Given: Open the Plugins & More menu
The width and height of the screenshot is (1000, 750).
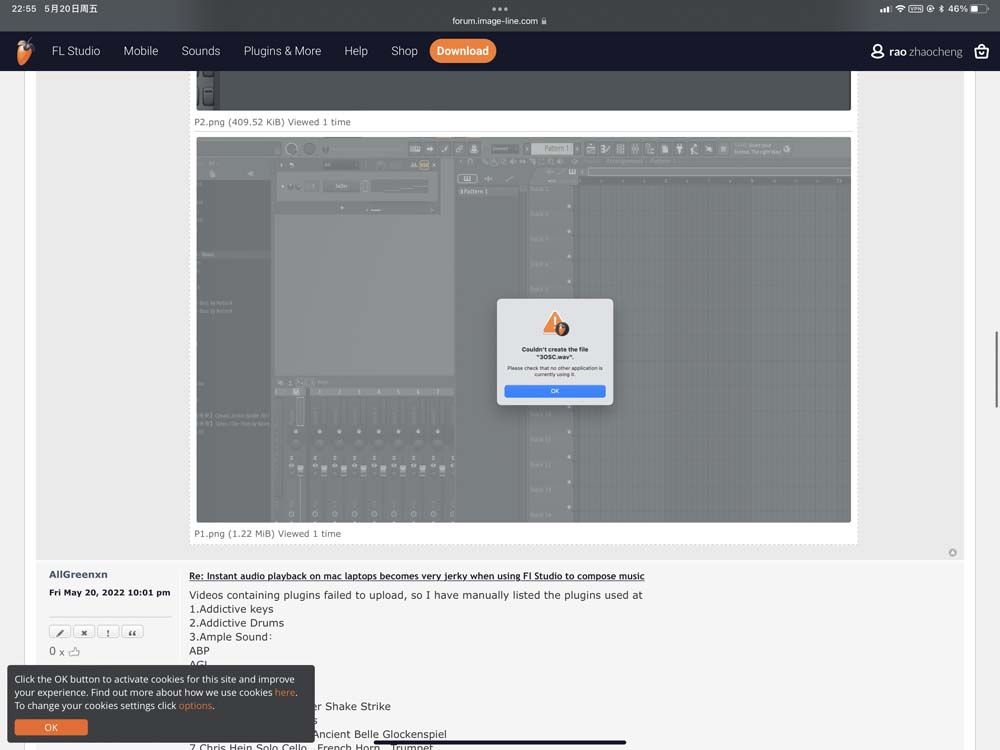Looking at the screenshot, I should (x=282, y=51).
